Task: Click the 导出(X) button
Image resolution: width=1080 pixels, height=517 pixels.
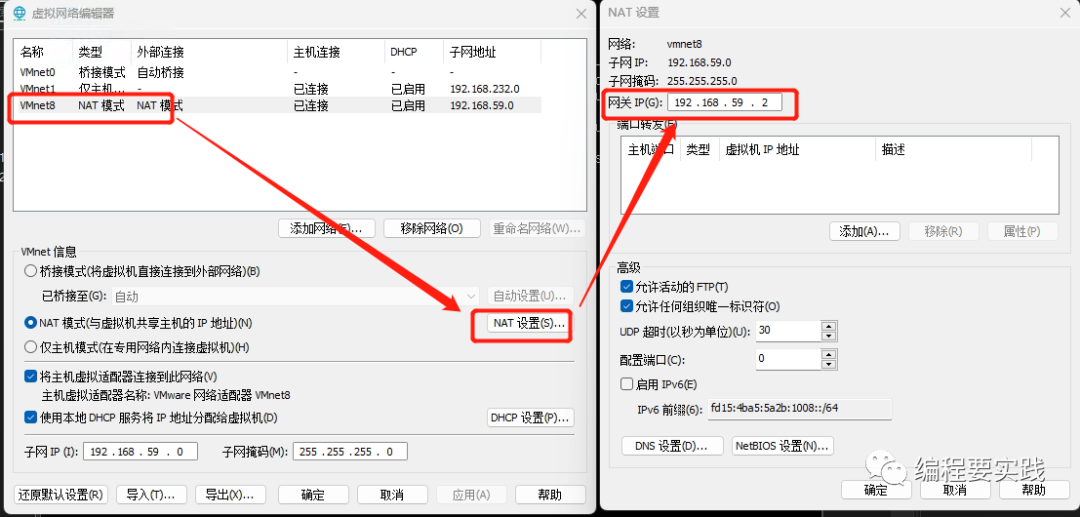Action: pyautogui.click(x=230, y=494)
